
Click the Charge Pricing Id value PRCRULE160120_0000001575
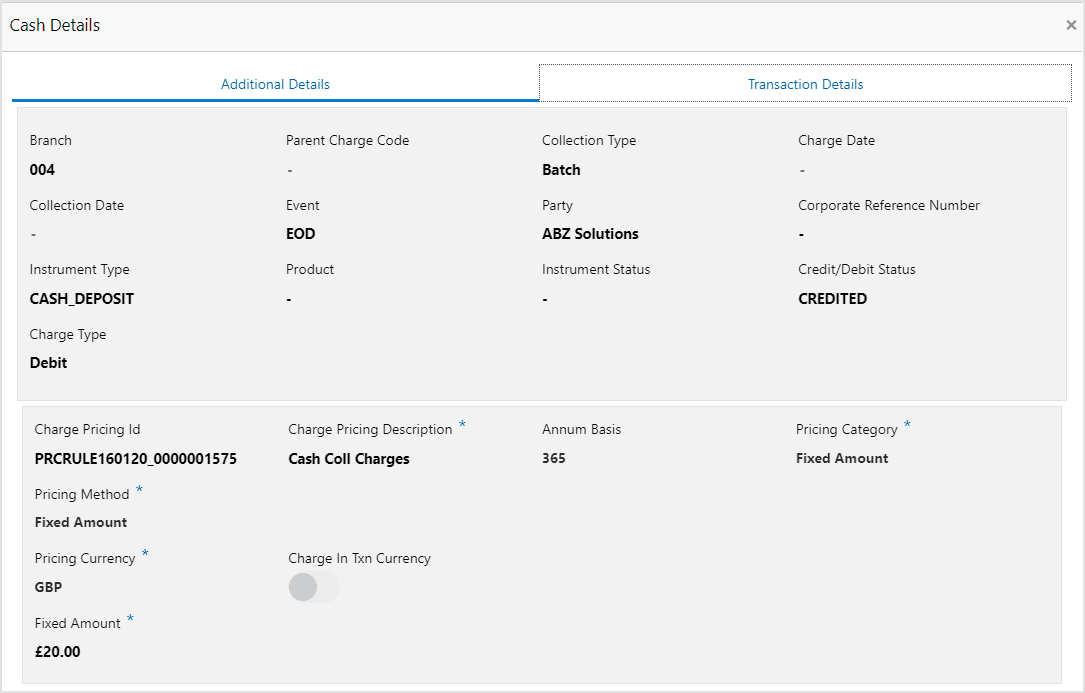(x=136, y=458)
